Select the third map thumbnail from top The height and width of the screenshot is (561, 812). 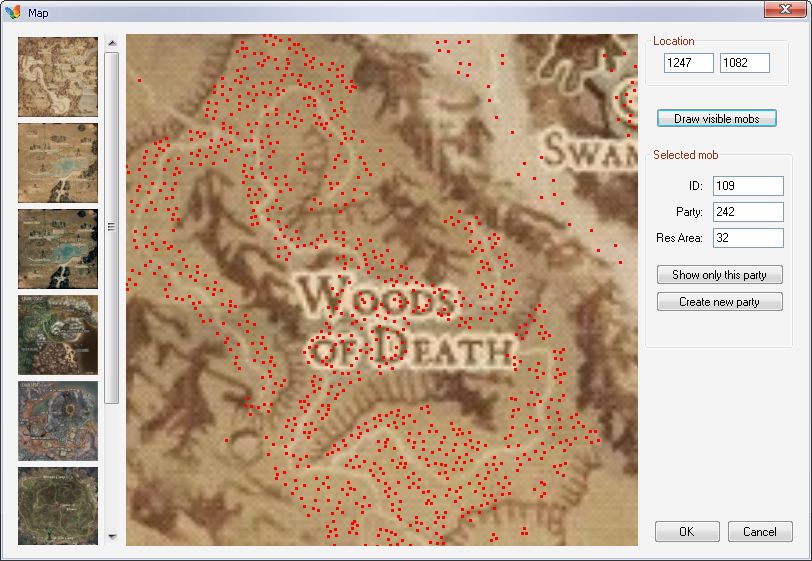pos(57,249)
